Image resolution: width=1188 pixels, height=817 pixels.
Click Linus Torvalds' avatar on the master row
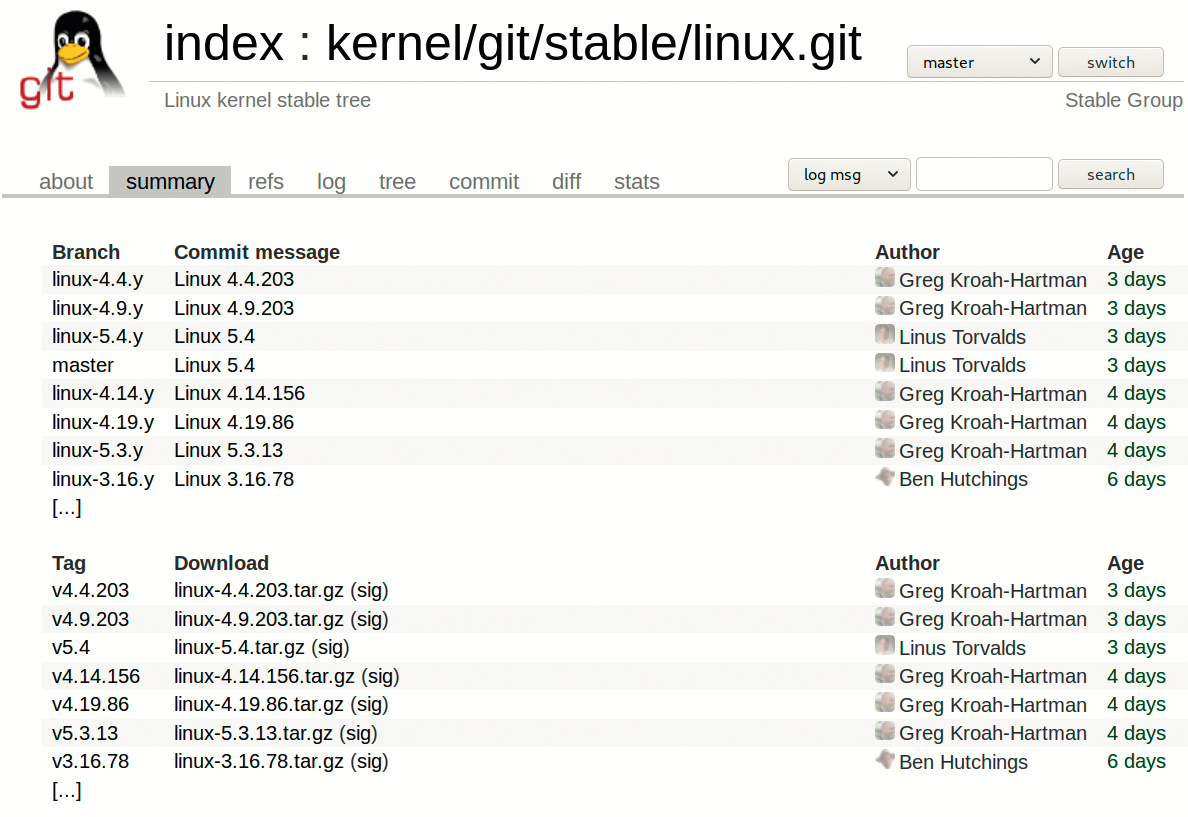click(885, 364)
